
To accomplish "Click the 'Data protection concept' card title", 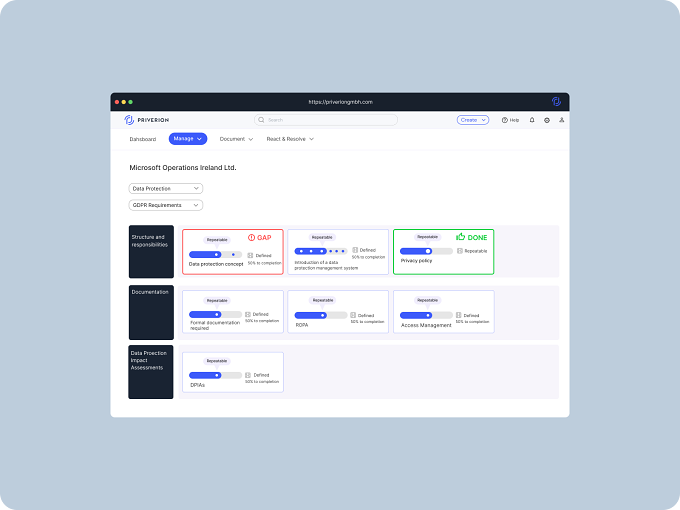I will [216, 264].
